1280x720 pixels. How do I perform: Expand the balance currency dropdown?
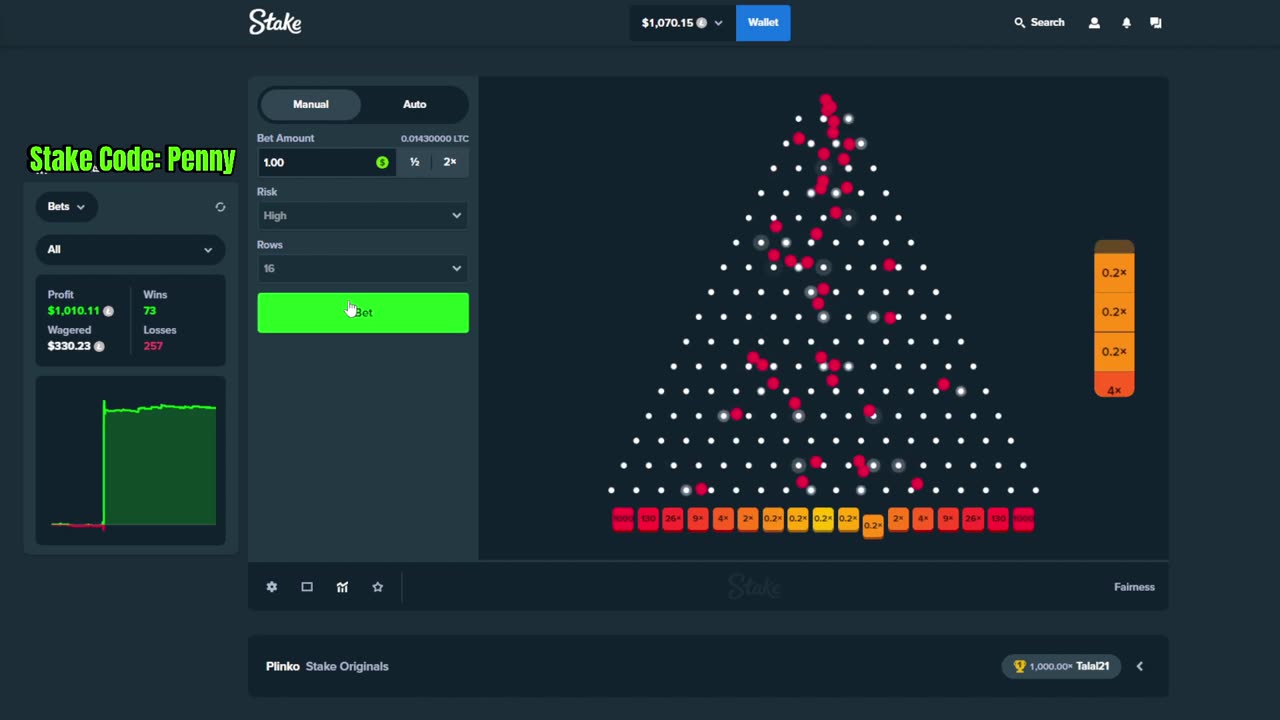point(718,23)
